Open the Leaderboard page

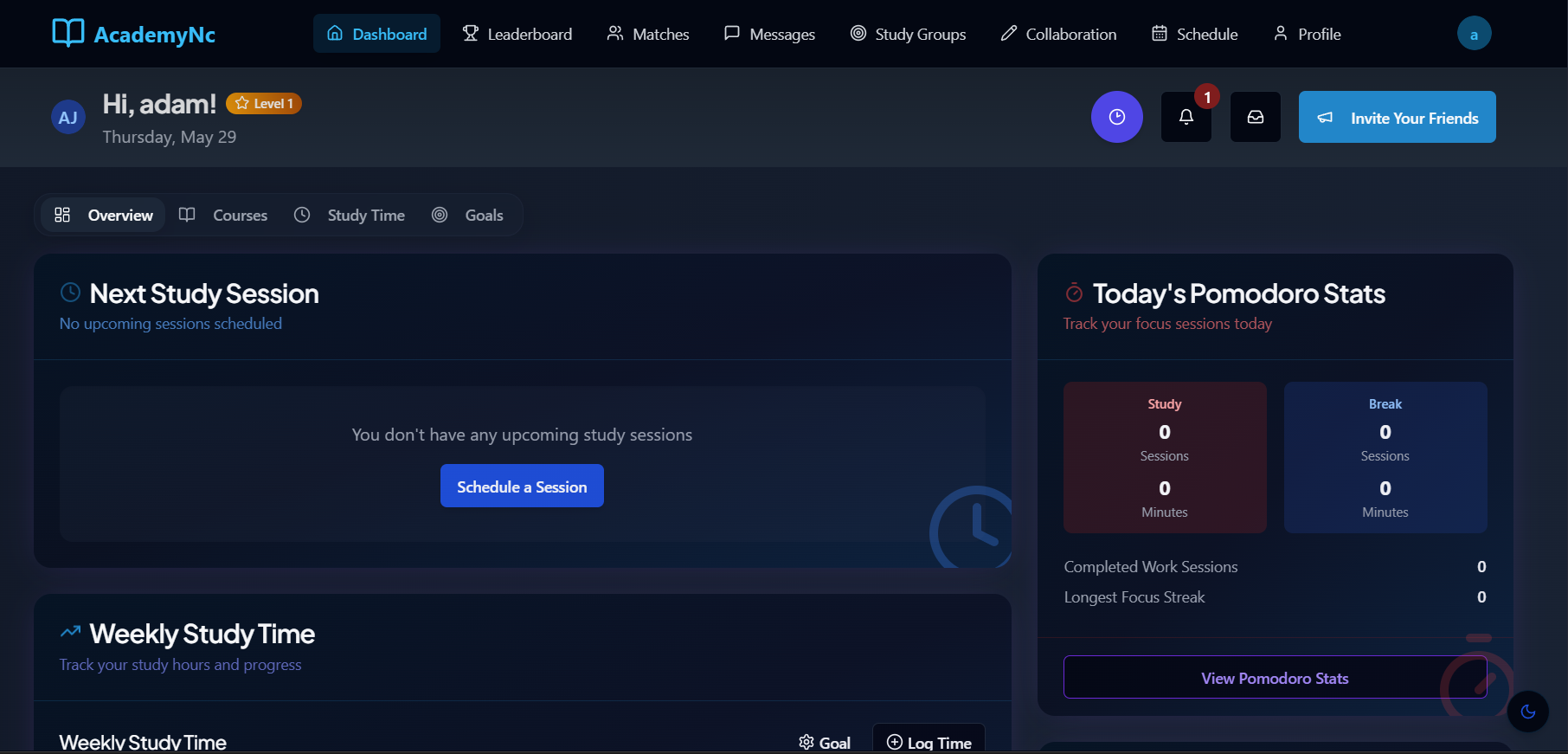tap(517, 34)
